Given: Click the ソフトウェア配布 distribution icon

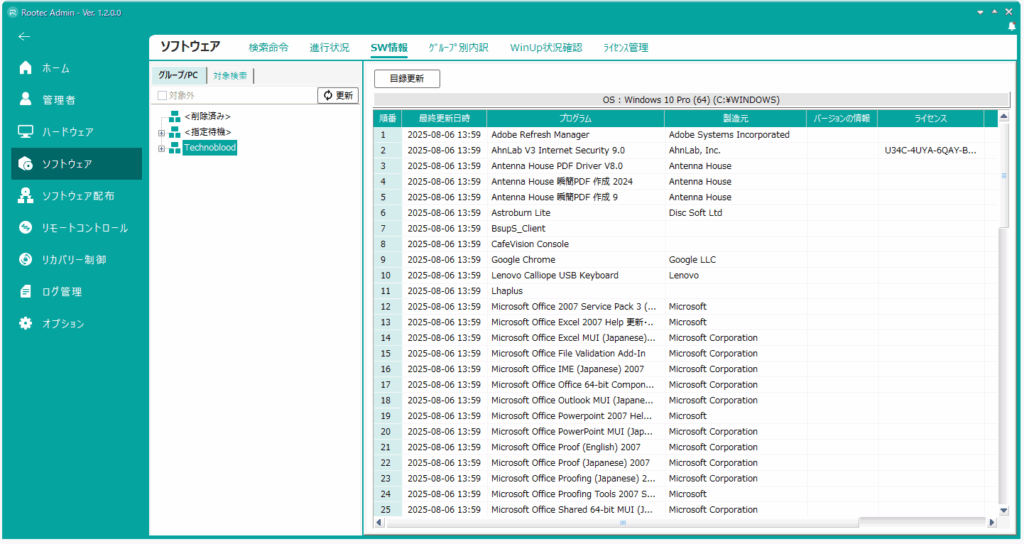Looking at the screenshot, I should tap(26, 196).
